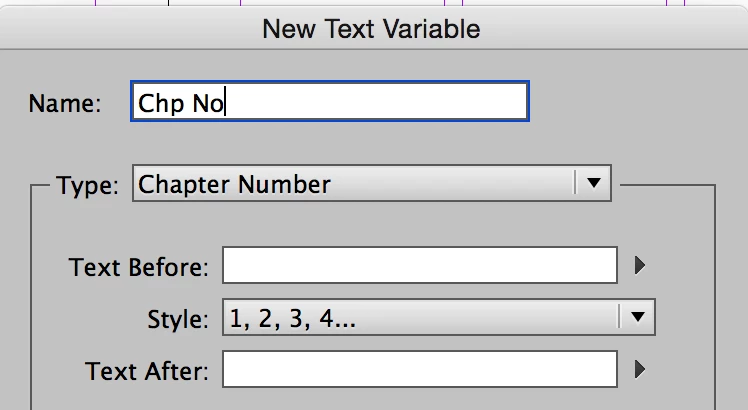The image size is (748, 410).
Task: Open special characters flyout beside Text Before
Action: [640, 265]
